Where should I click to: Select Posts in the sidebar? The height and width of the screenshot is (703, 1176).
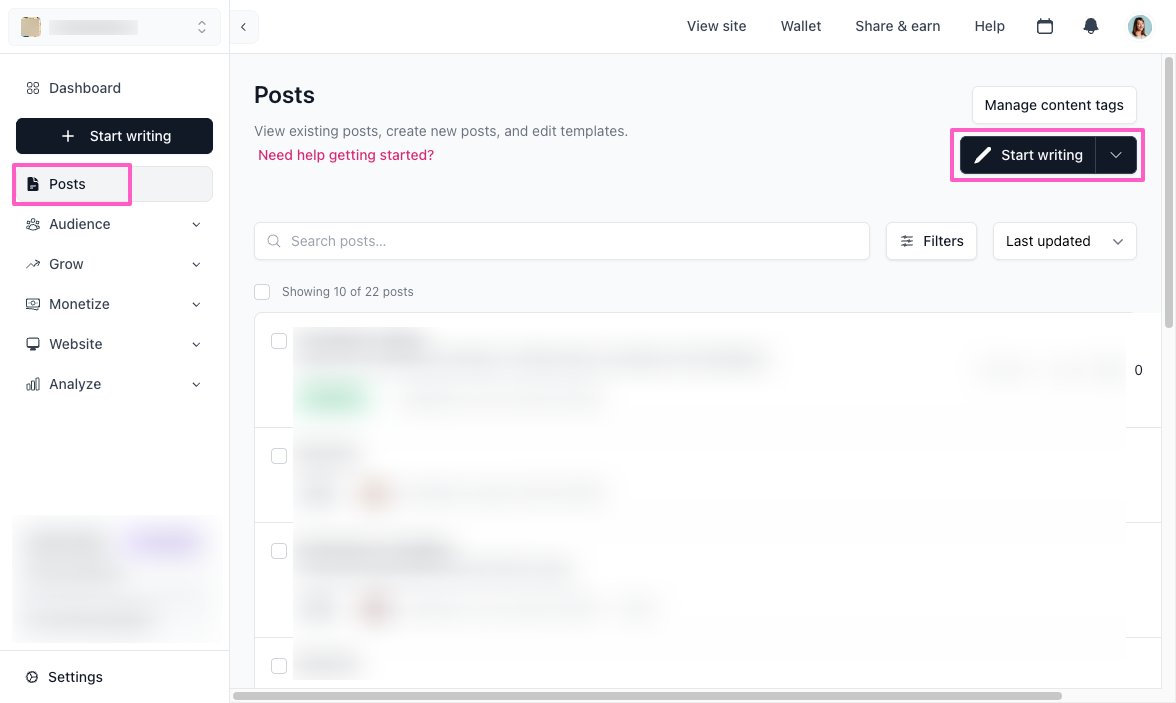click(x=68, y=184)
